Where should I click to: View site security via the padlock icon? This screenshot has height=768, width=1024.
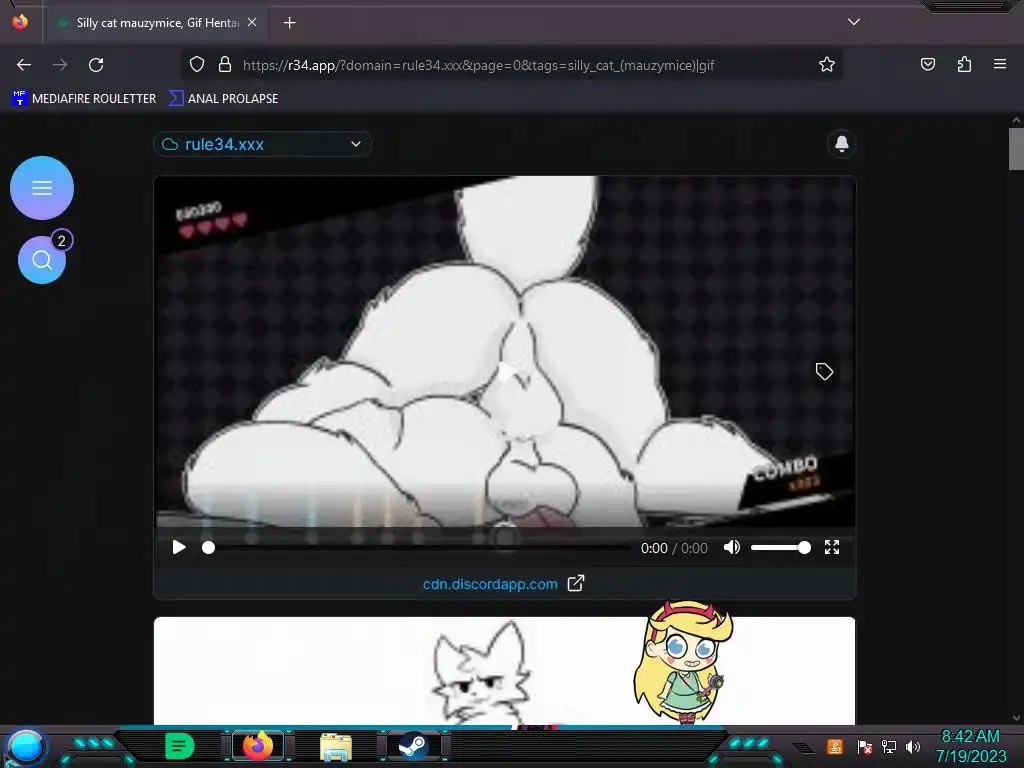click(x=225, y=65)
